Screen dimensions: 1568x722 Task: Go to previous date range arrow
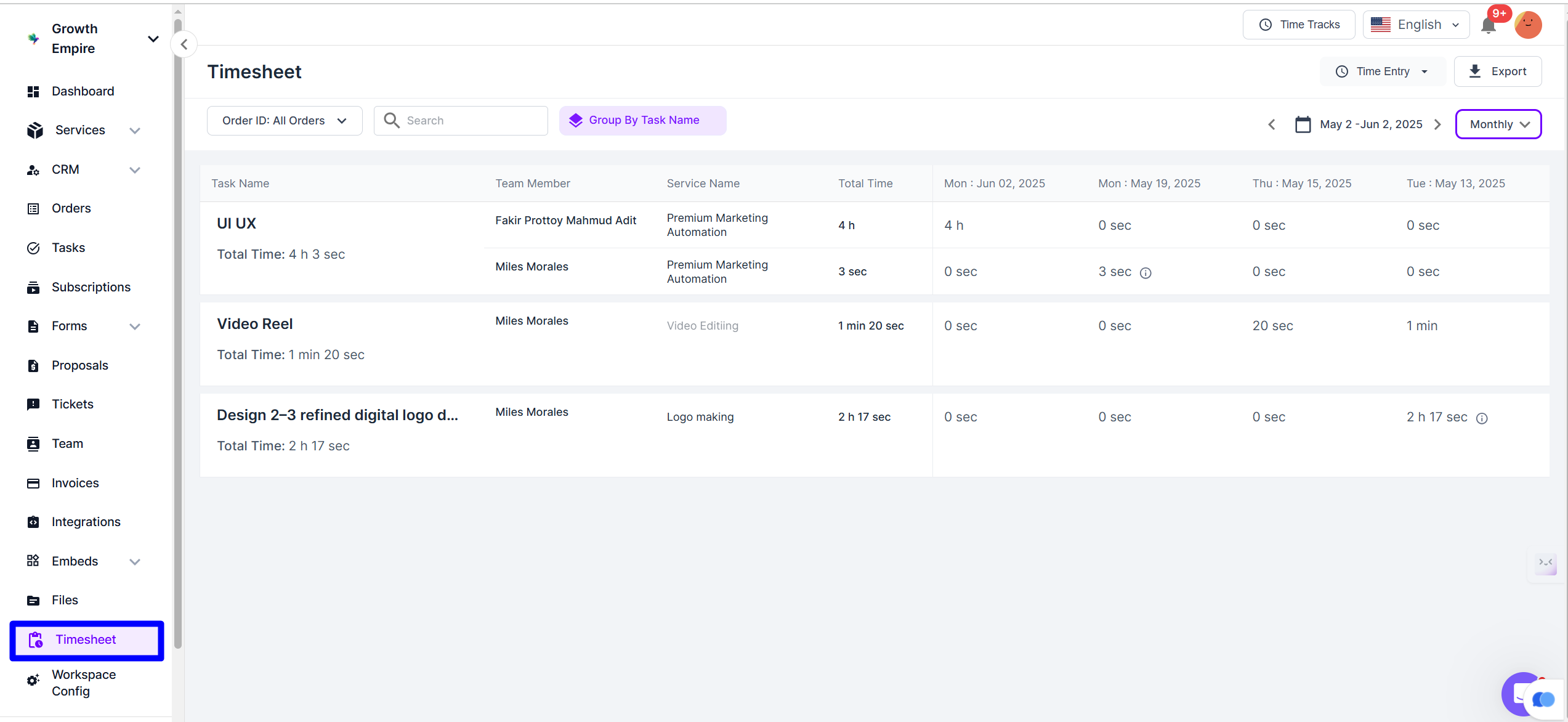(1272, 124)
